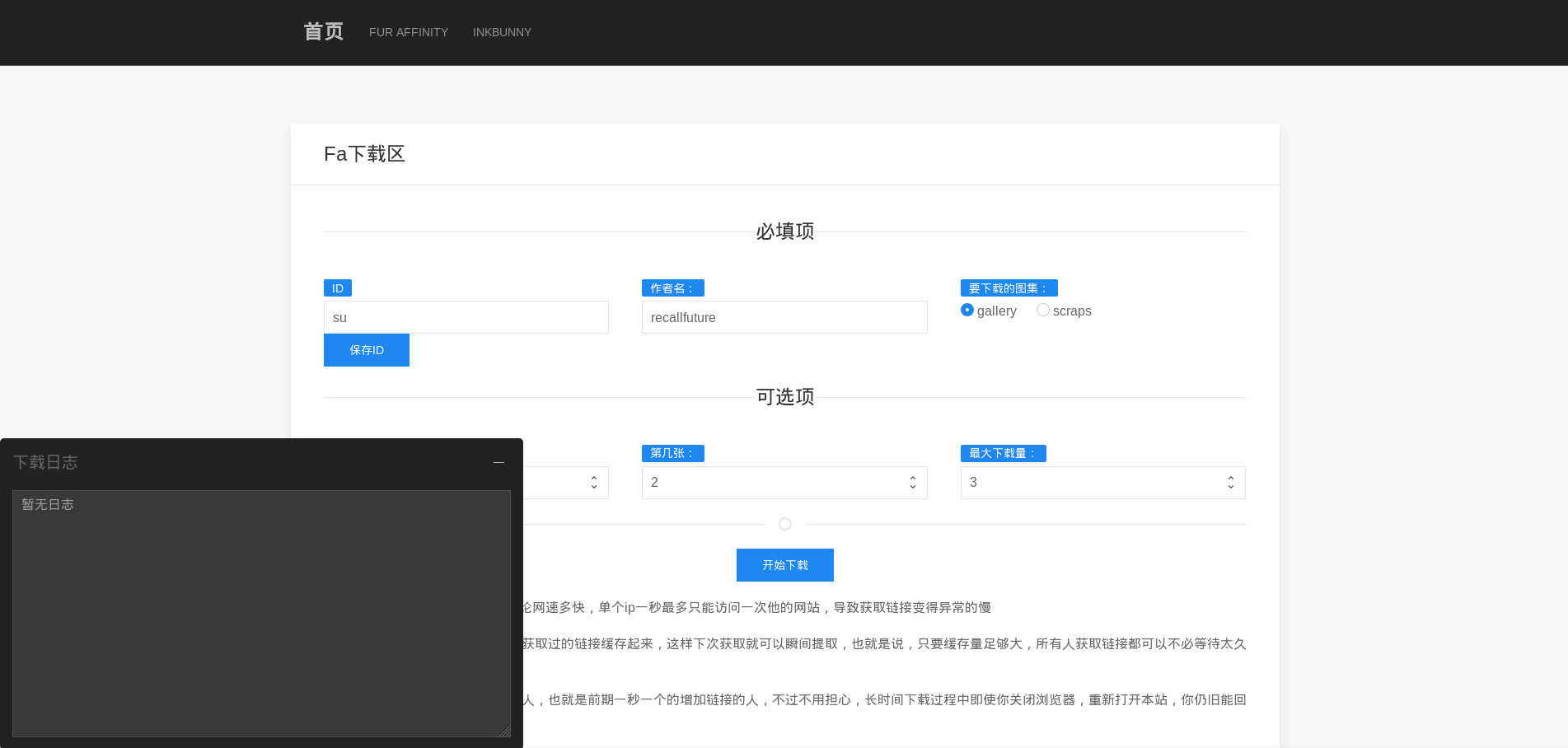Click the ID input field containing su
This screenshot has width=1568, height=748.
(x=466, y=317)
